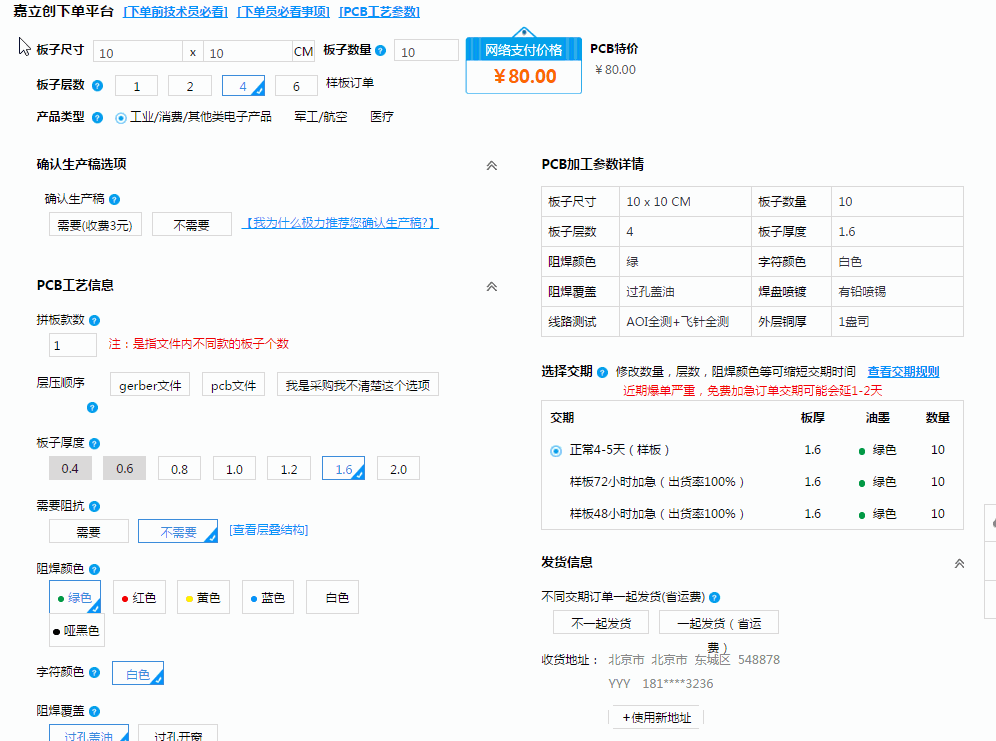Select the 军工/航空 product type

320,117
